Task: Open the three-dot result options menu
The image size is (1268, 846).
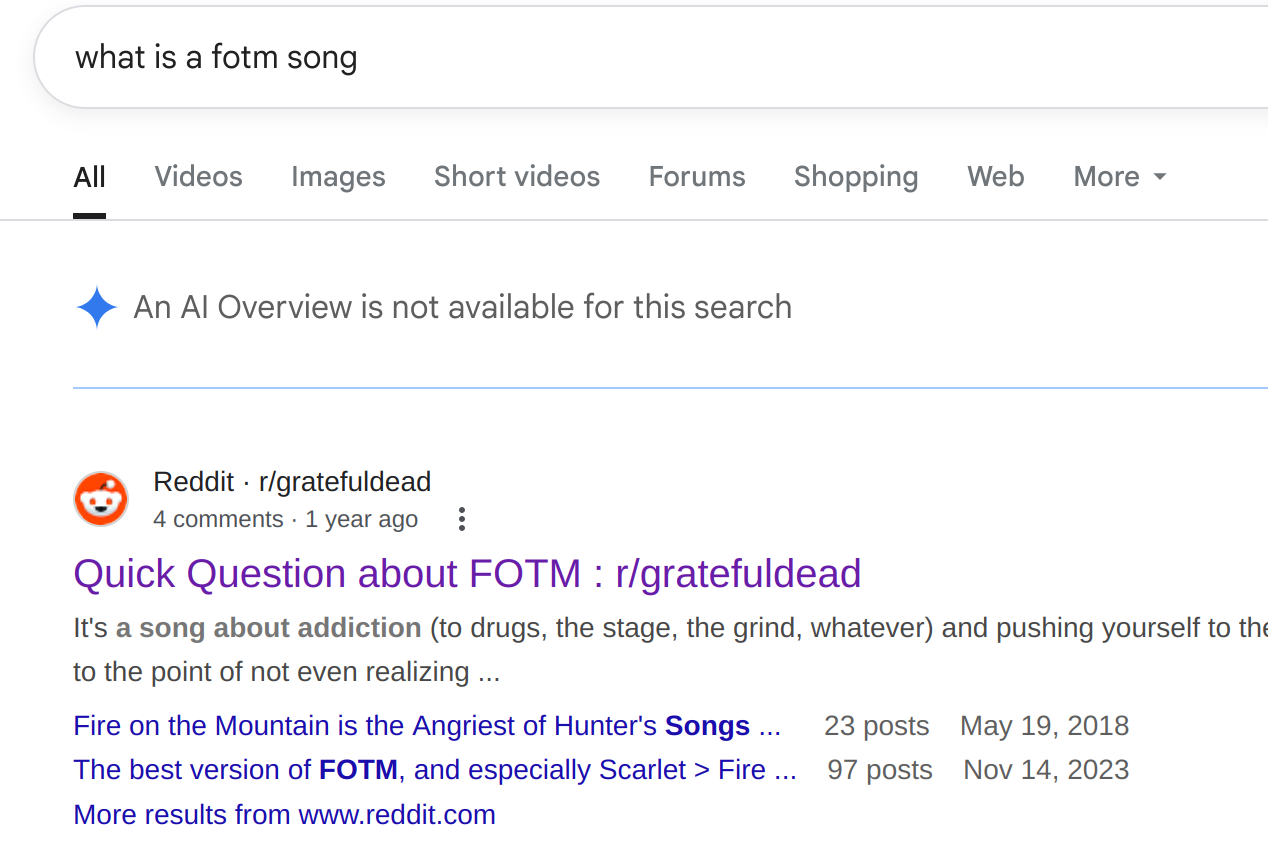Action: pos(461,519)
